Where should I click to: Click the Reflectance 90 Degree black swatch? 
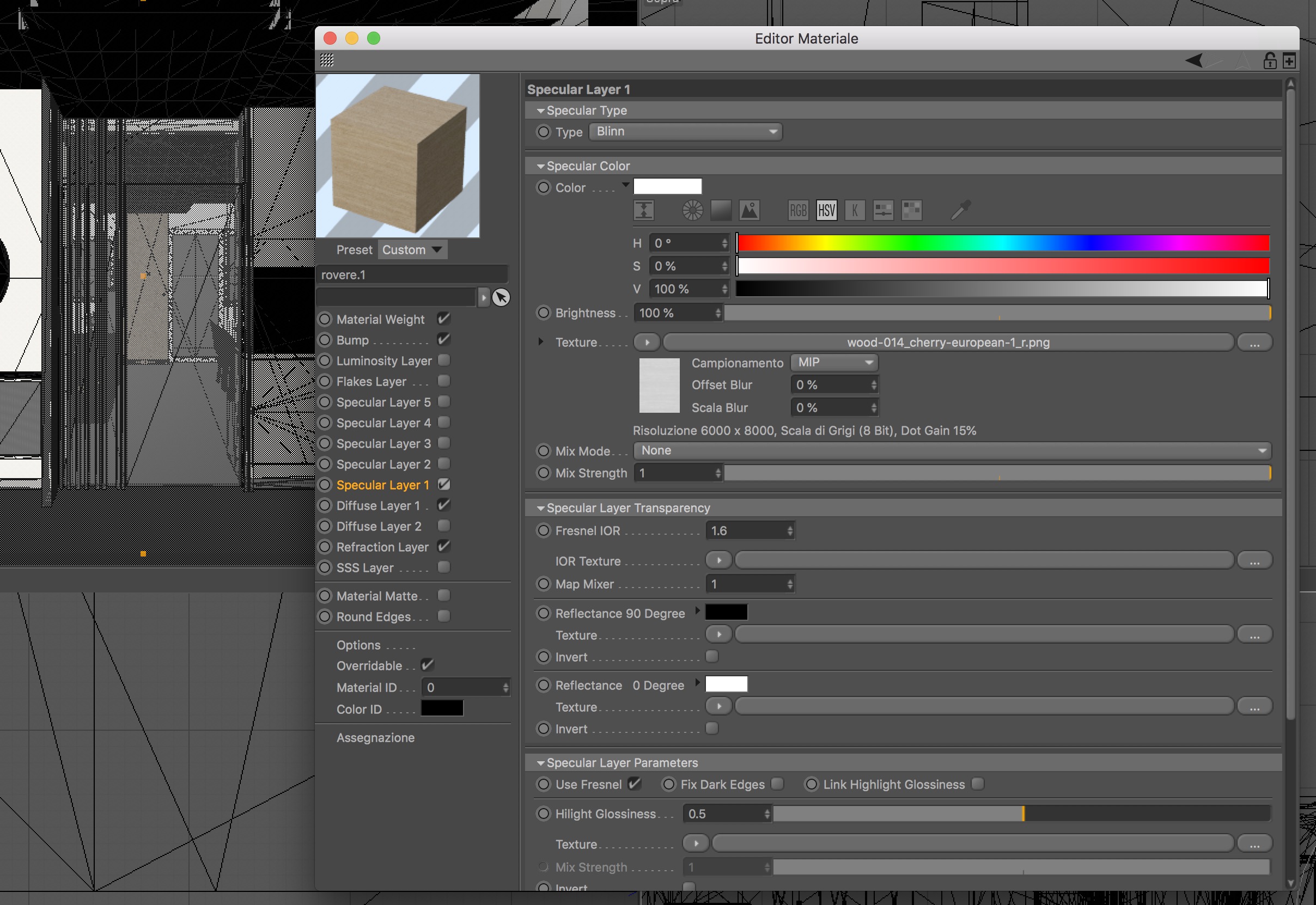726,613
